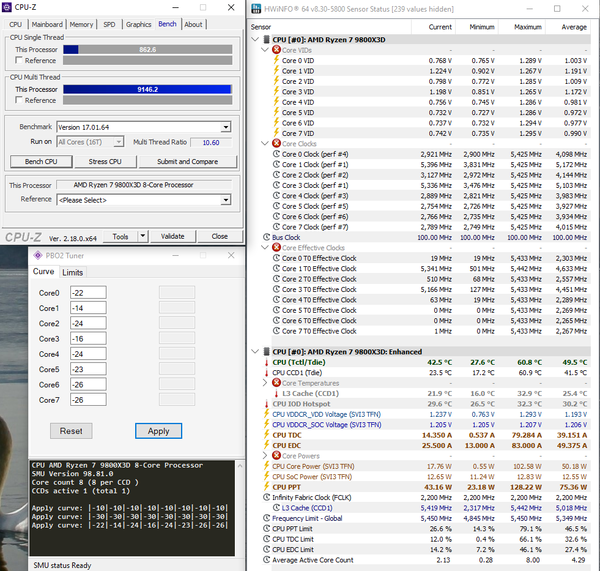
Task: Click the Average Active Core Count icon
Action: 267,560
